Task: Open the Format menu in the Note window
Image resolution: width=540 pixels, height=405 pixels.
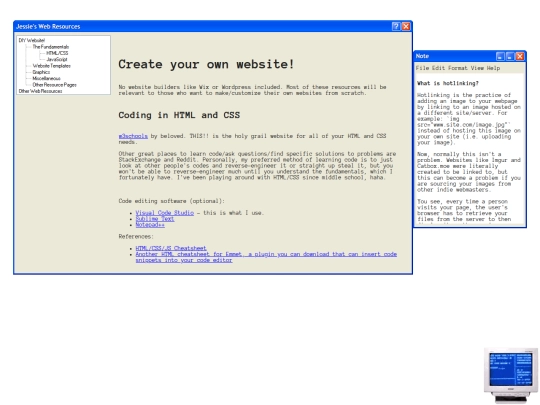Action: 458,68
